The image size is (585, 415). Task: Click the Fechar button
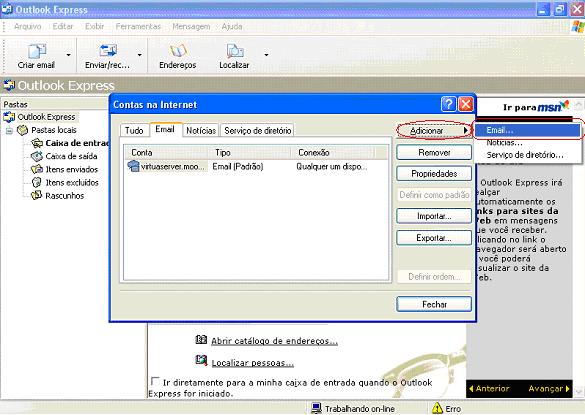[434, 304]
